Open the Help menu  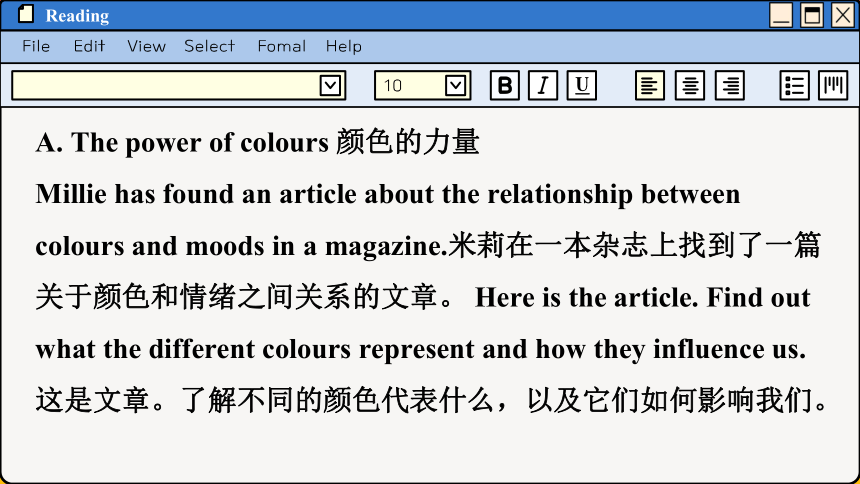(344, 46)
